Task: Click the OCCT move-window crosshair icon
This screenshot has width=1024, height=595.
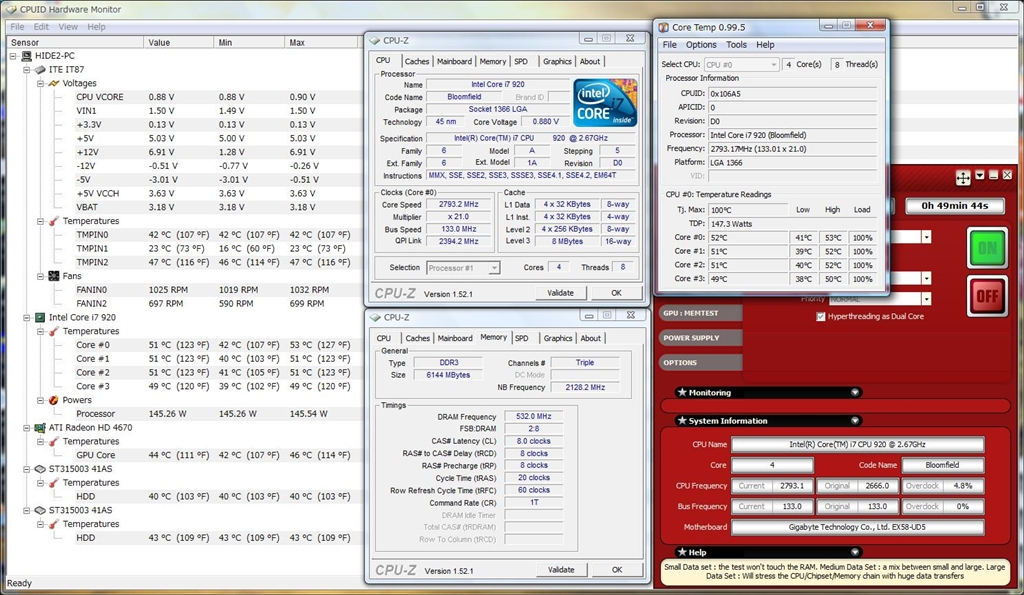Action: click(x=963, y=177)
